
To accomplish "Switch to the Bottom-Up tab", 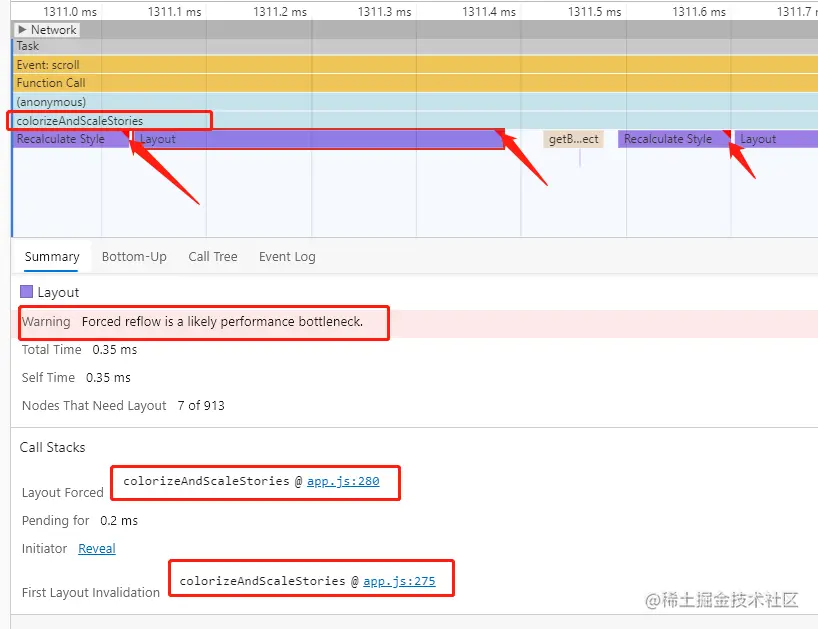I will click(134, 257).
